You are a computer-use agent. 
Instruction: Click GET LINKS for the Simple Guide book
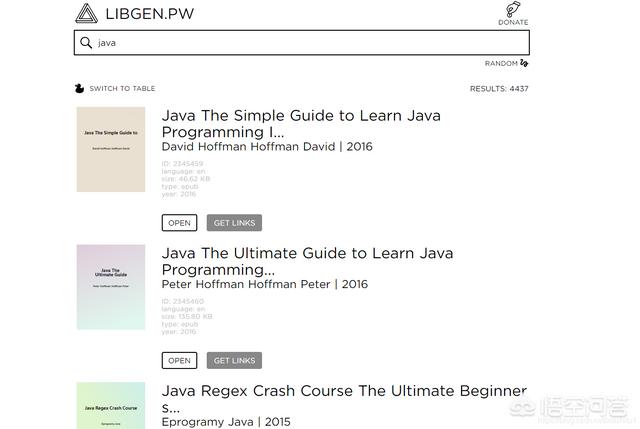234,223
